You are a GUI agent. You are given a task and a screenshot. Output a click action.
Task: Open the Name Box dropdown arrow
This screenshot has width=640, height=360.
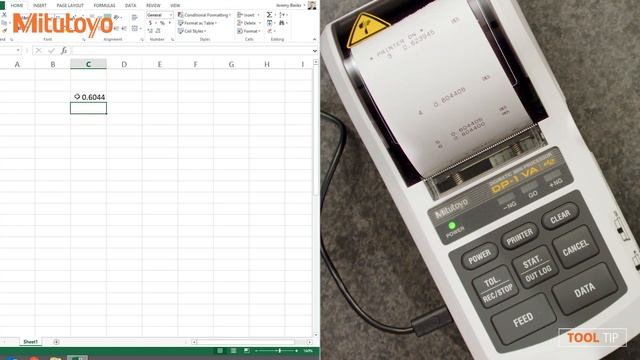[18, 51]
